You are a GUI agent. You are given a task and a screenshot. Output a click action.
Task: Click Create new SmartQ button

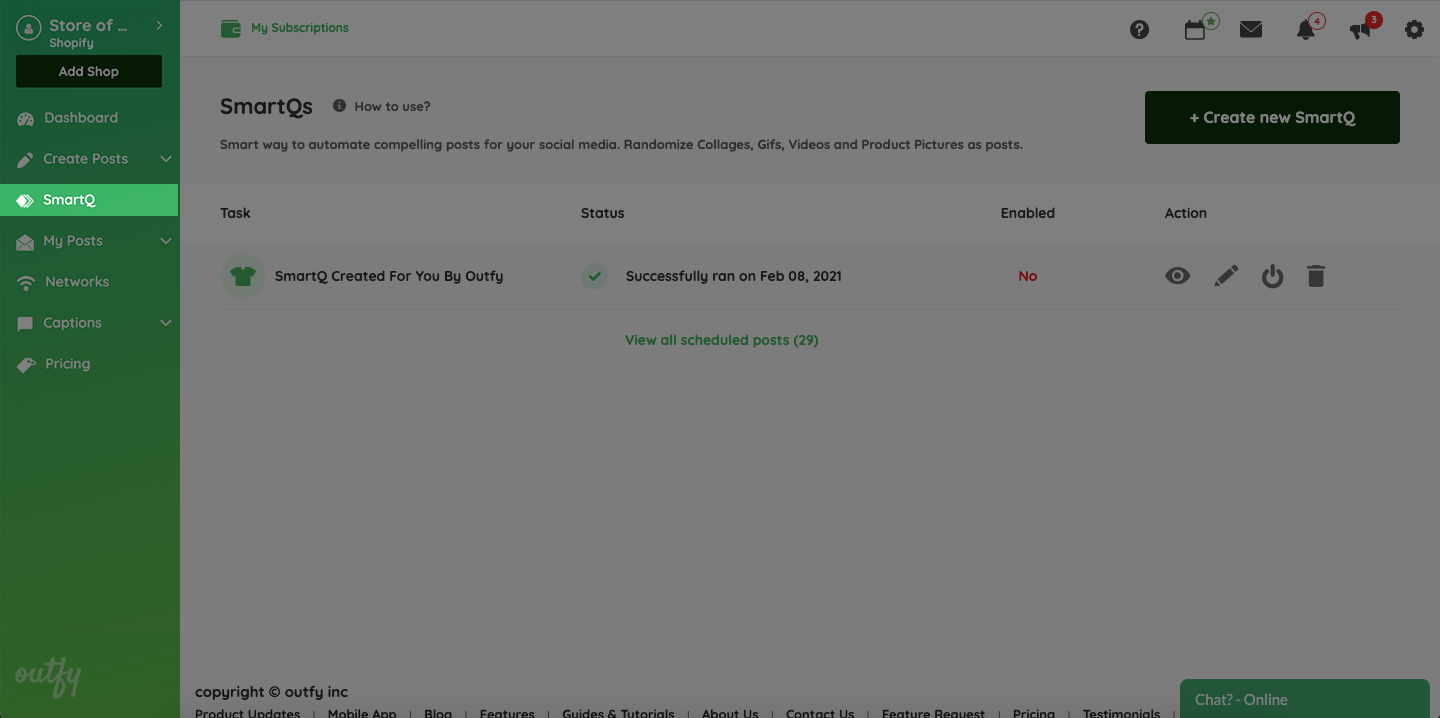(1272, 117)
